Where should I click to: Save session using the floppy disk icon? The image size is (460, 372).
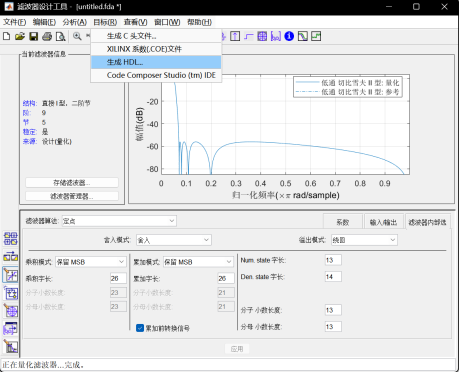click(33, 36)
